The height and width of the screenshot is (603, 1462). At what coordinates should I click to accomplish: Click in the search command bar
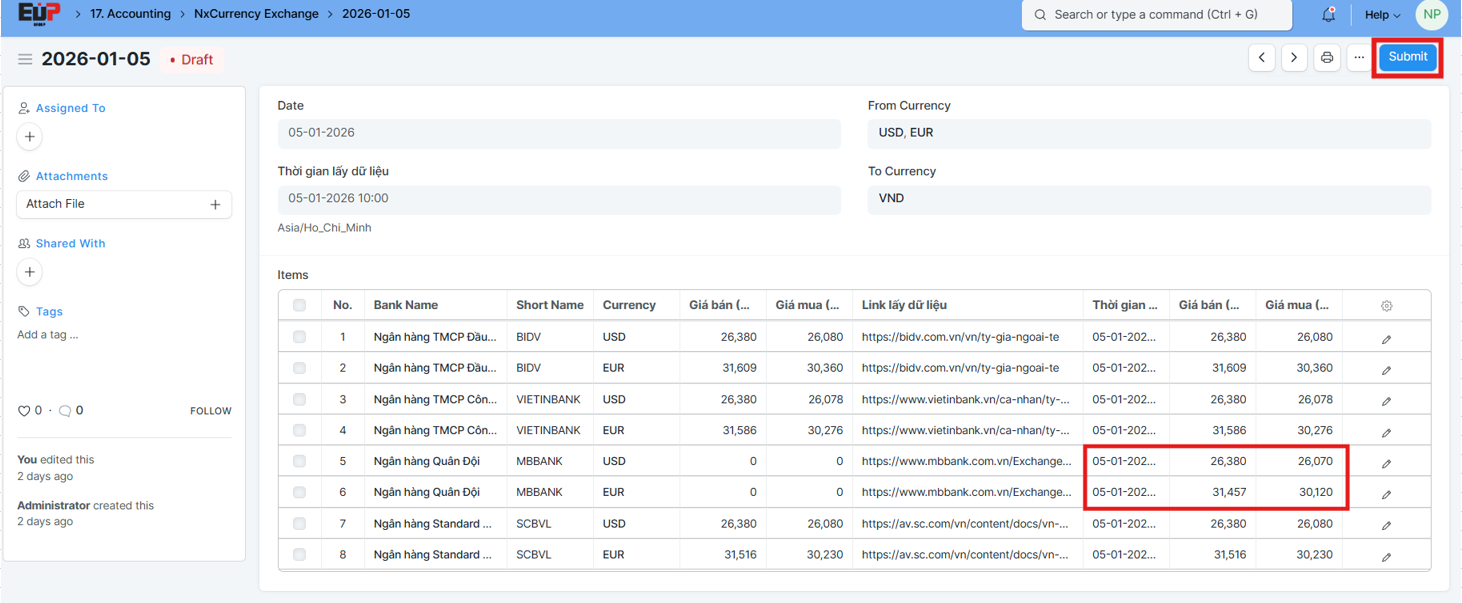(1156, 15)
